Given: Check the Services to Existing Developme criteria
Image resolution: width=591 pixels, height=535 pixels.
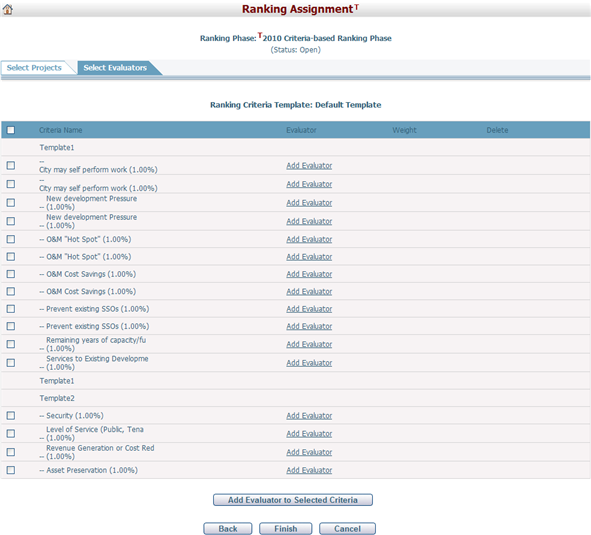Looking at the screenshot, I should (x=11, y=363).
